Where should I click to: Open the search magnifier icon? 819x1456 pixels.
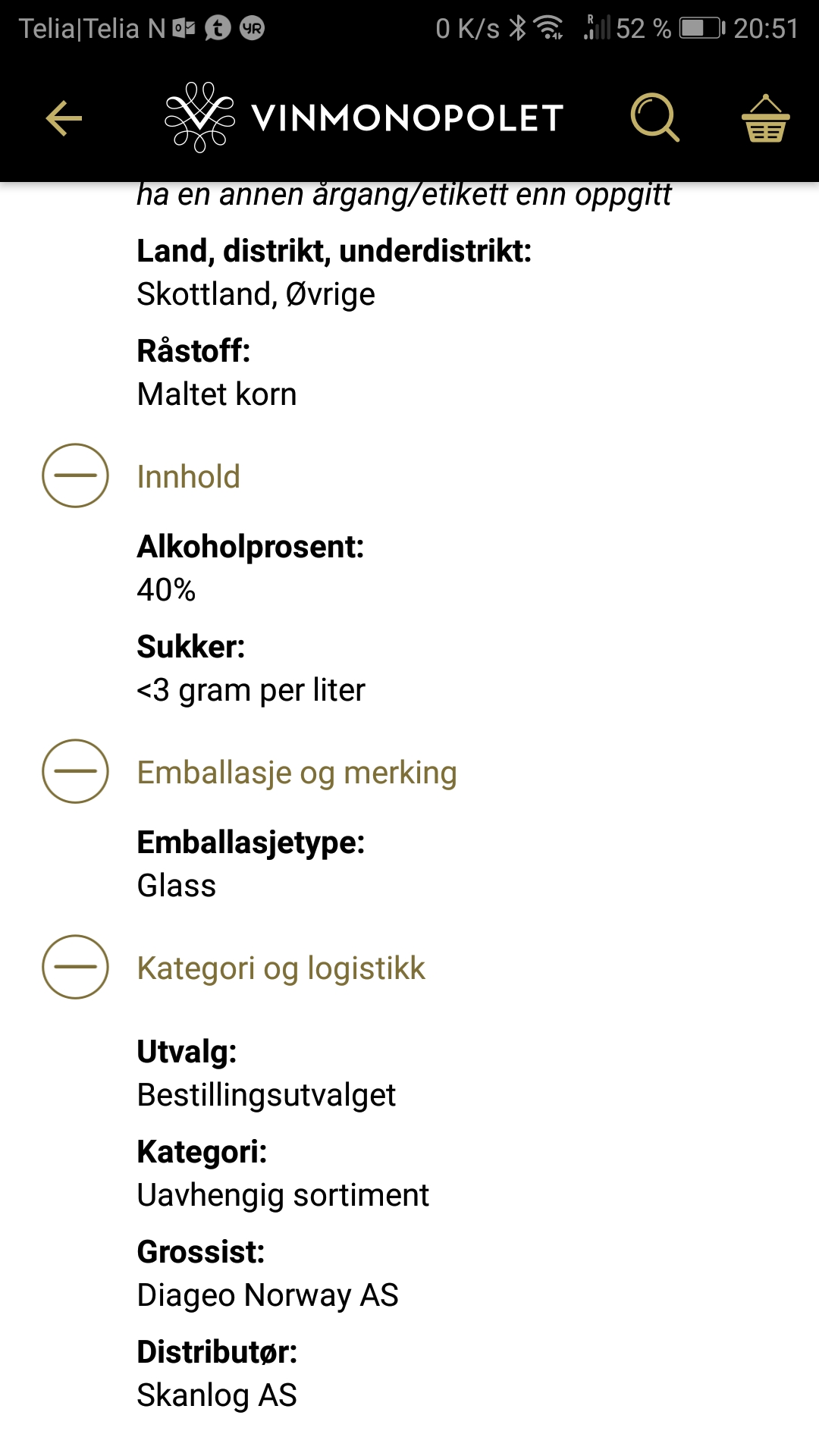(x=655, y=118)
